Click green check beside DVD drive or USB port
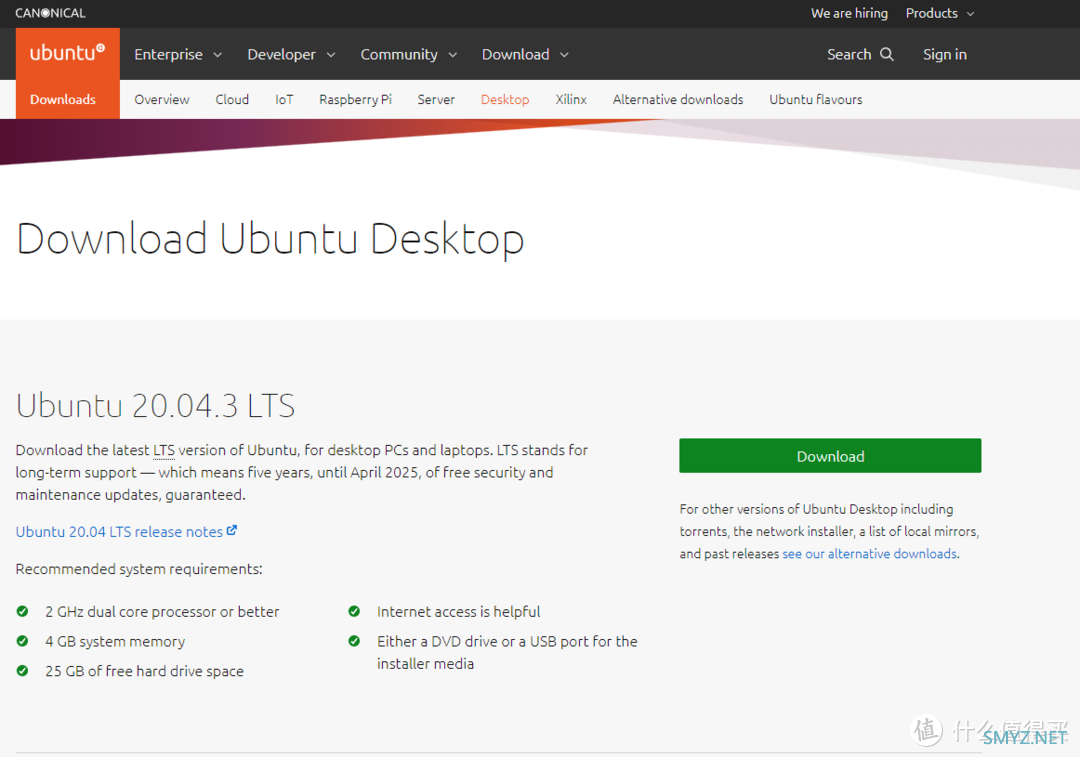 click(354, 641)
